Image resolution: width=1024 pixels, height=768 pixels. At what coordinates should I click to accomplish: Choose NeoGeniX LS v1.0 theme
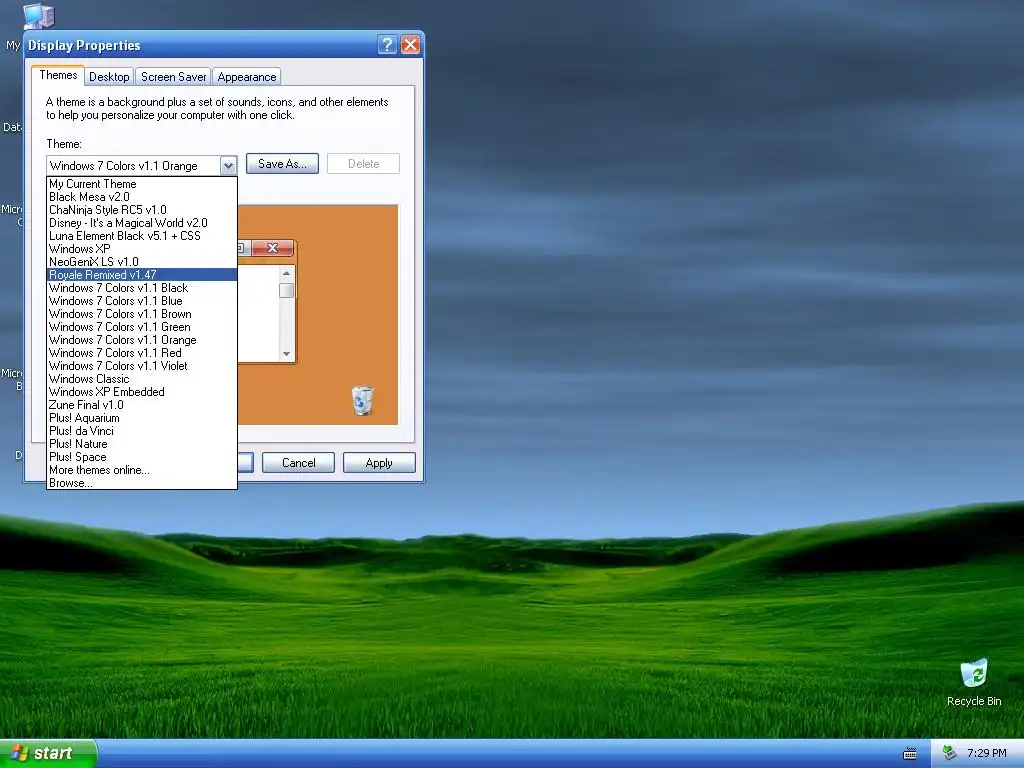pos(142,262)
